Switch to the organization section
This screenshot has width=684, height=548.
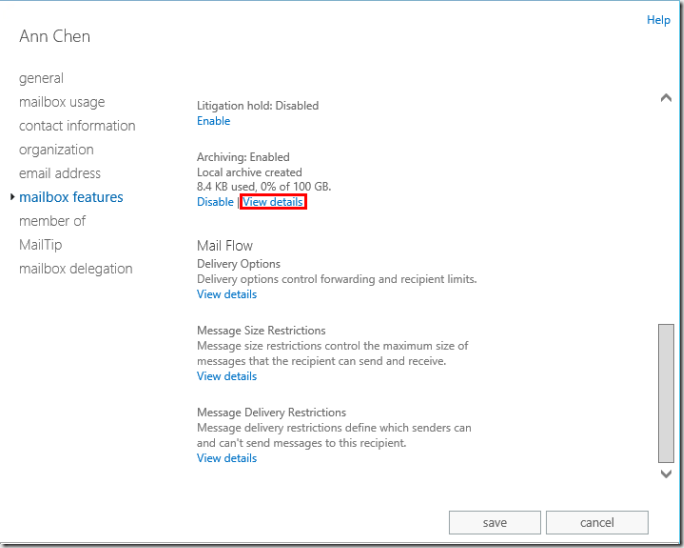pyautogui.click(x=56, y=150)
